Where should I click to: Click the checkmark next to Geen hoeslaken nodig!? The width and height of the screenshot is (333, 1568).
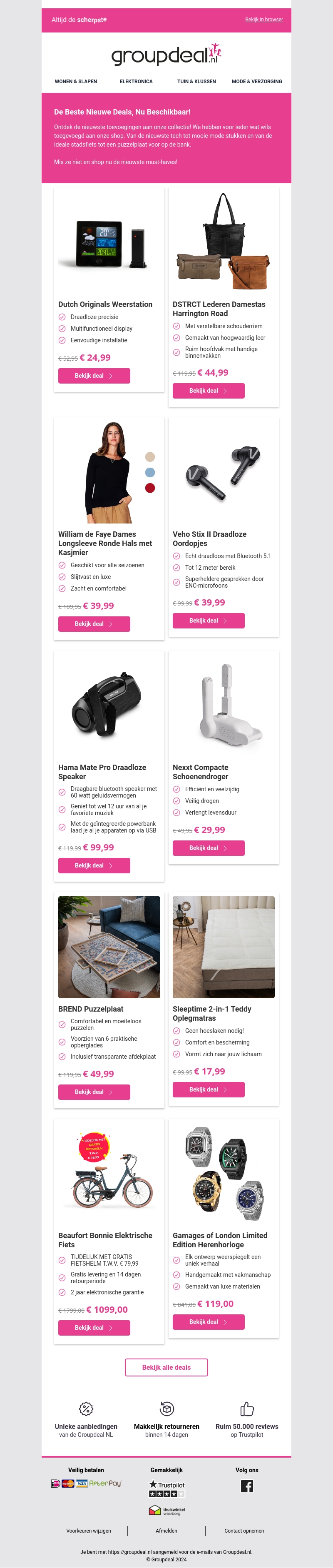pos(176,1030)
